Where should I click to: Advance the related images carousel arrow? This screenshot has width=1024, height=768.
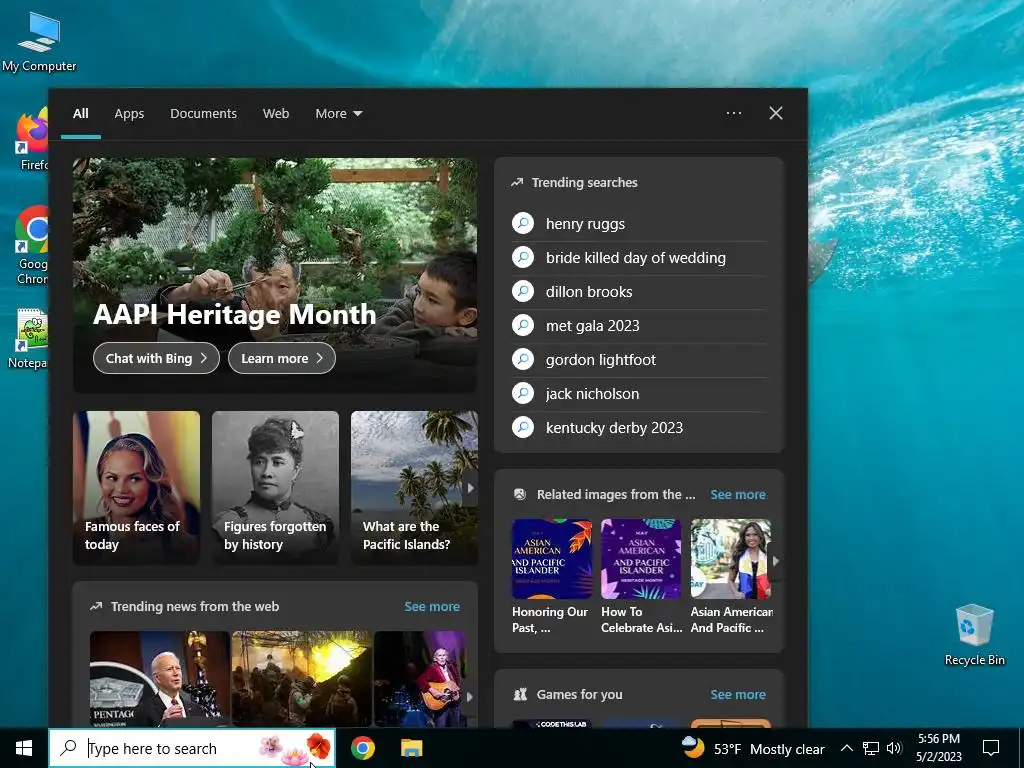point(776,560)
